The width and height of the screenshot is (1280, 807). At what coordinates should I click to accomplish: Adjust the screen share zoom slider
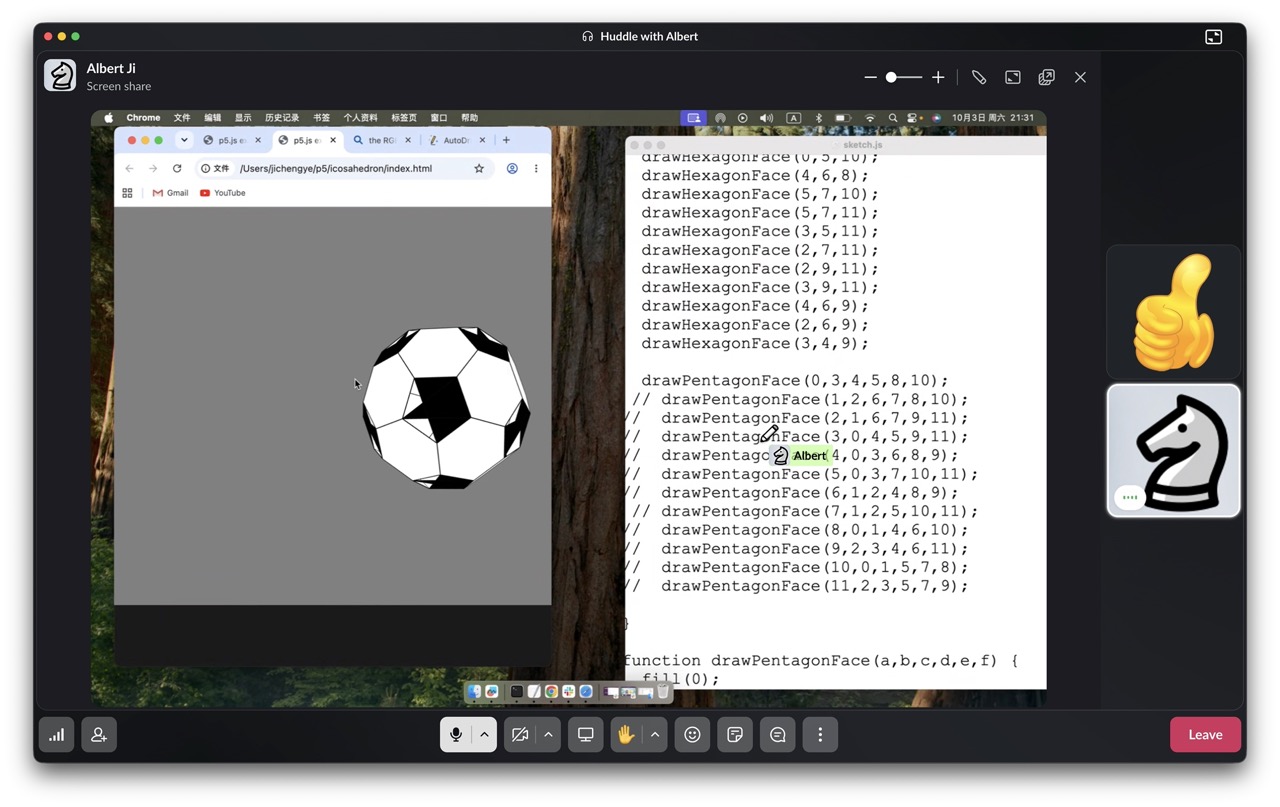coord(904,77)
